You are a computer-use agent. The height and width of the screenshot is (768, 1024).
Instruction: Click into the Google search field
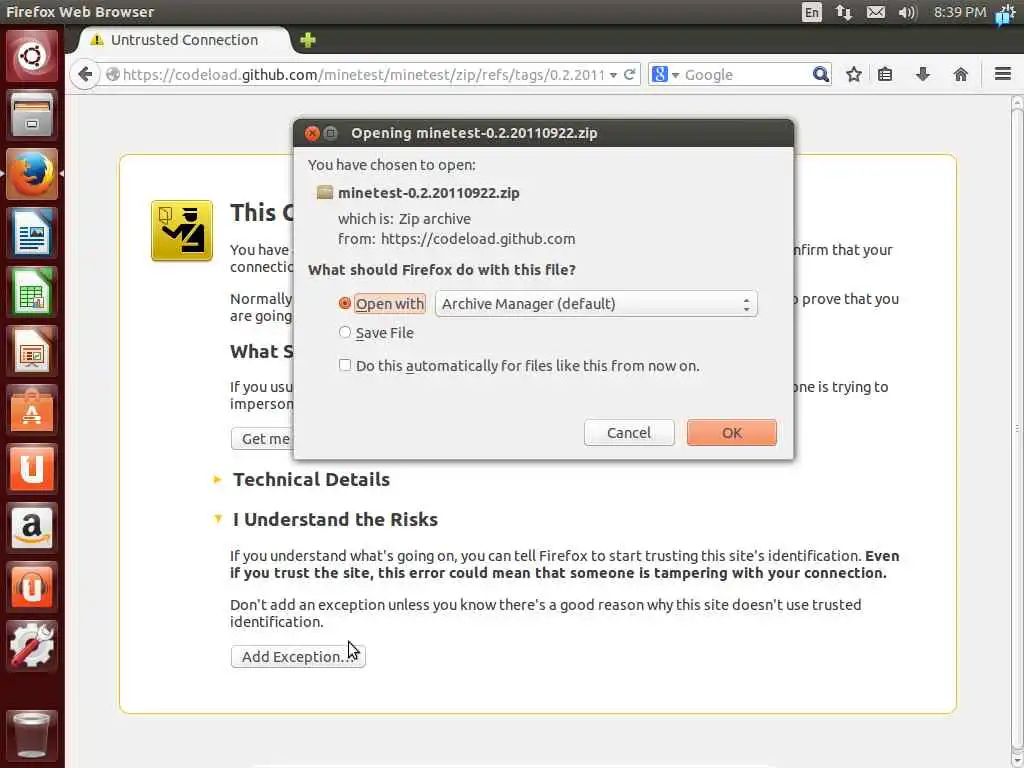(x=746, y=74)
